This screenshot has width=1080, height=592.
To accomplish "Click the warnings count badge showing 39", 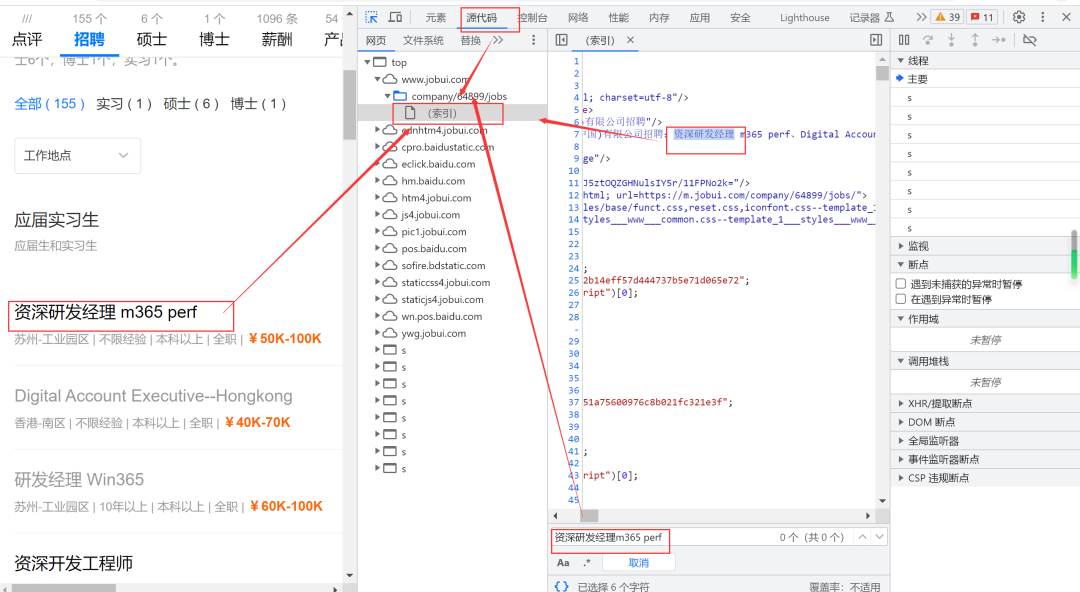I will (x=947, y=17).
